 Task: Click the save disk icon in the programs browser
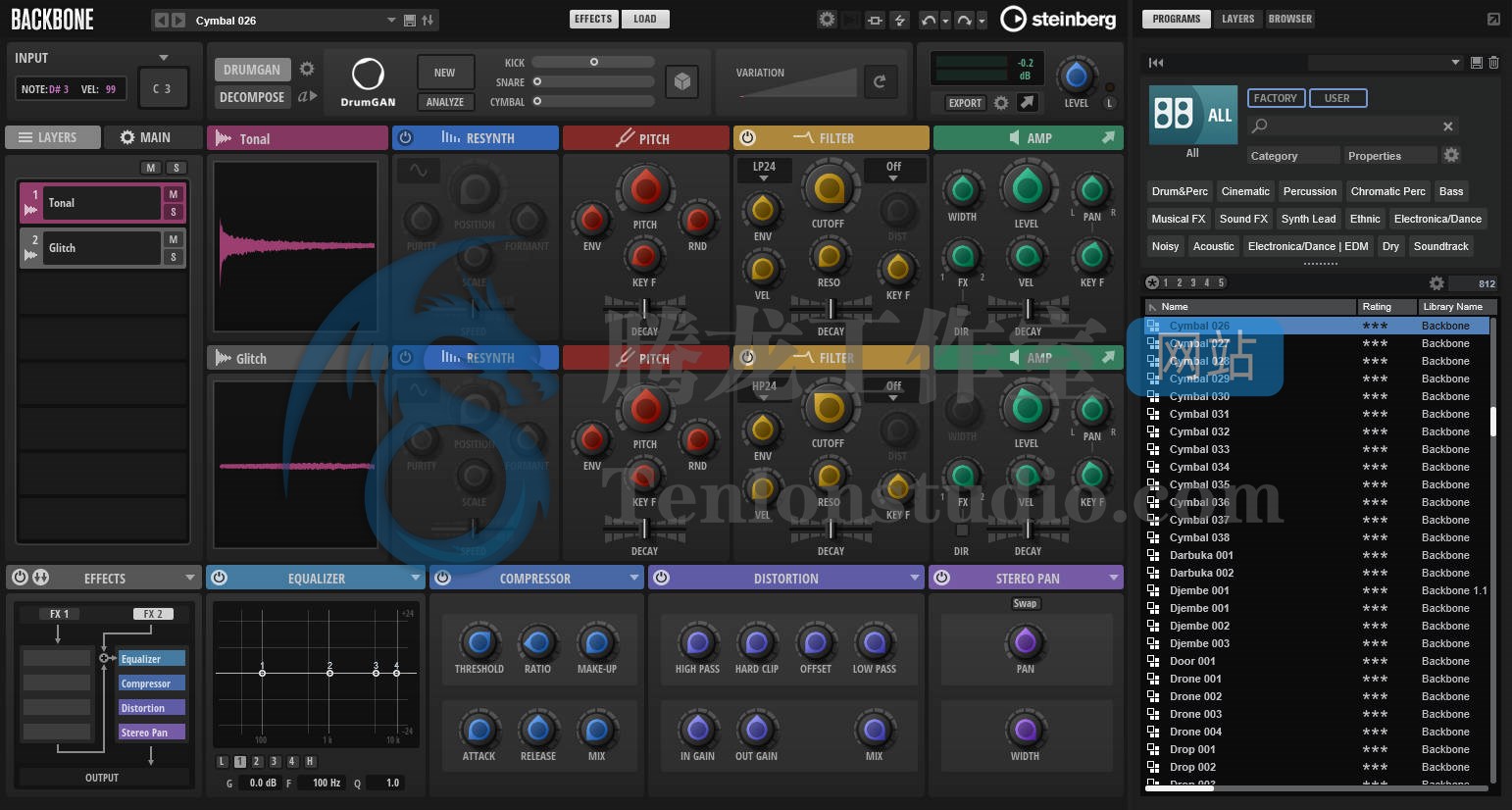(1477, 63)
